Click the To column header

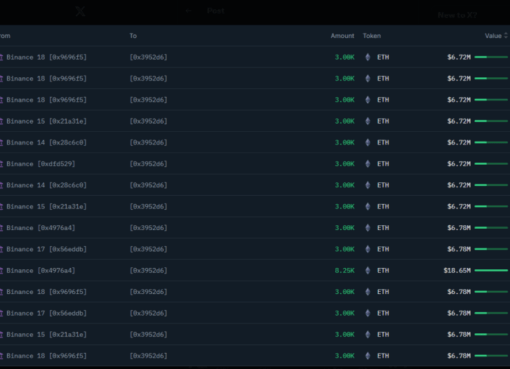click(133, 36)
